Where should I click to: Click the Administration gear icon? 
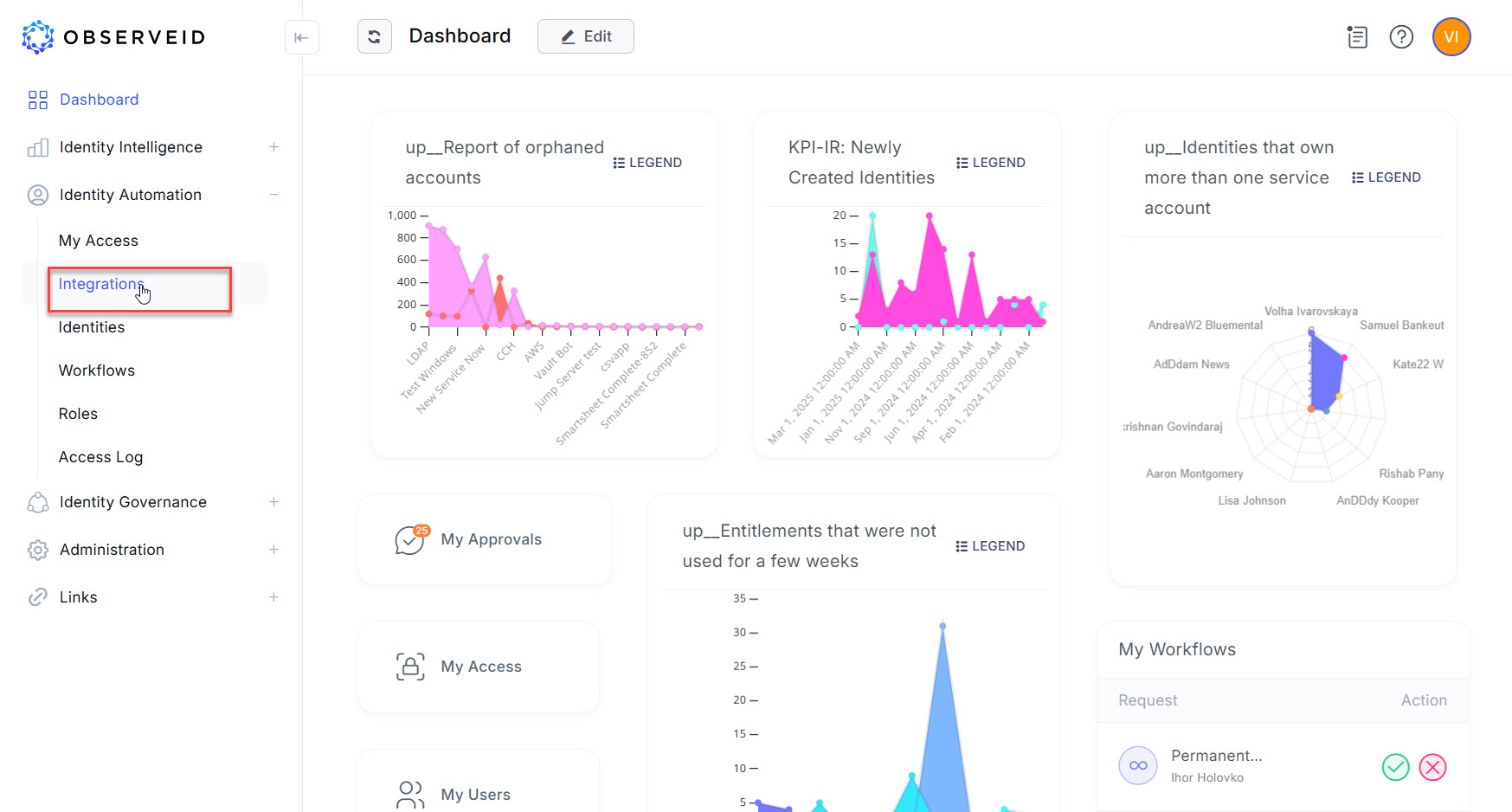coord(37,550)
